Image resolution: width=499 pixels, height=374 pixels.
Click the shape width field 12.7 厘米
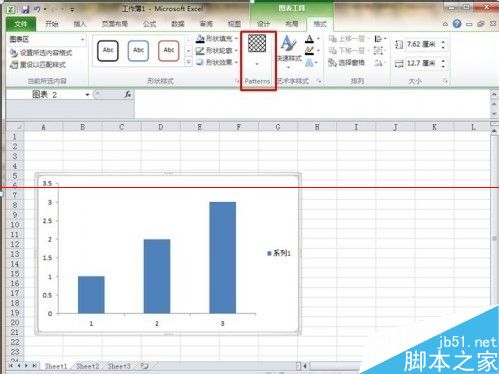click(x=422, y=63)
